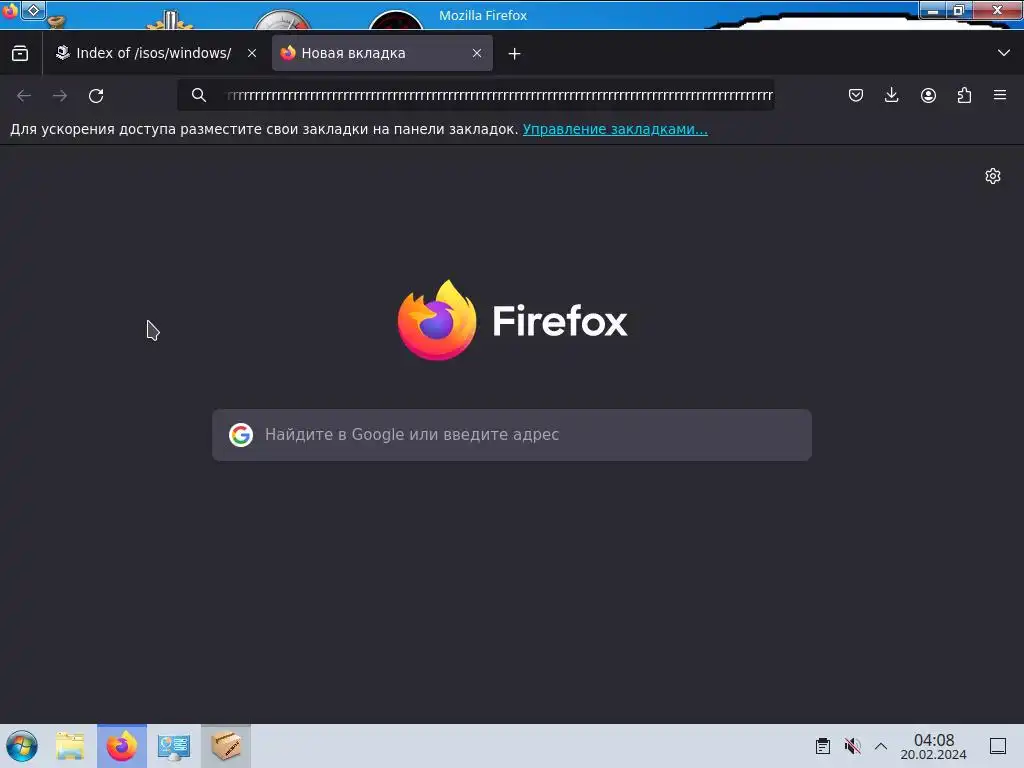Open the Extensions panel
Screen dimensions: 1024x768
coord(964,95)
